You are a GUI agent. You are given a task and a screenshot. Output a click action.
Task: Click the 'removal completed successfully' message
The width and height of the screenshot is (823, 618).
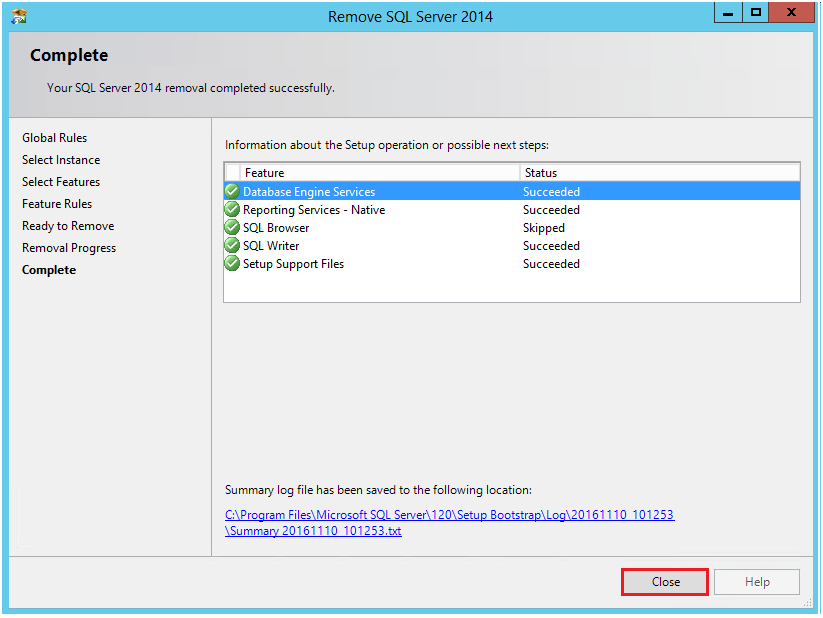191,88
